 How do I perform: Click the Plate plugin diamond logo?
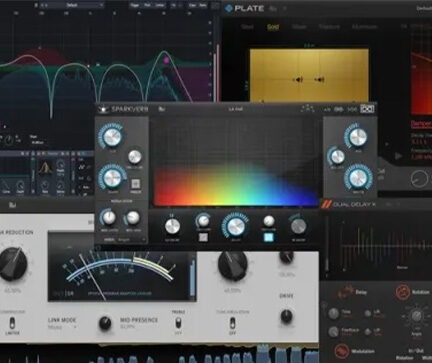point(229,8)
